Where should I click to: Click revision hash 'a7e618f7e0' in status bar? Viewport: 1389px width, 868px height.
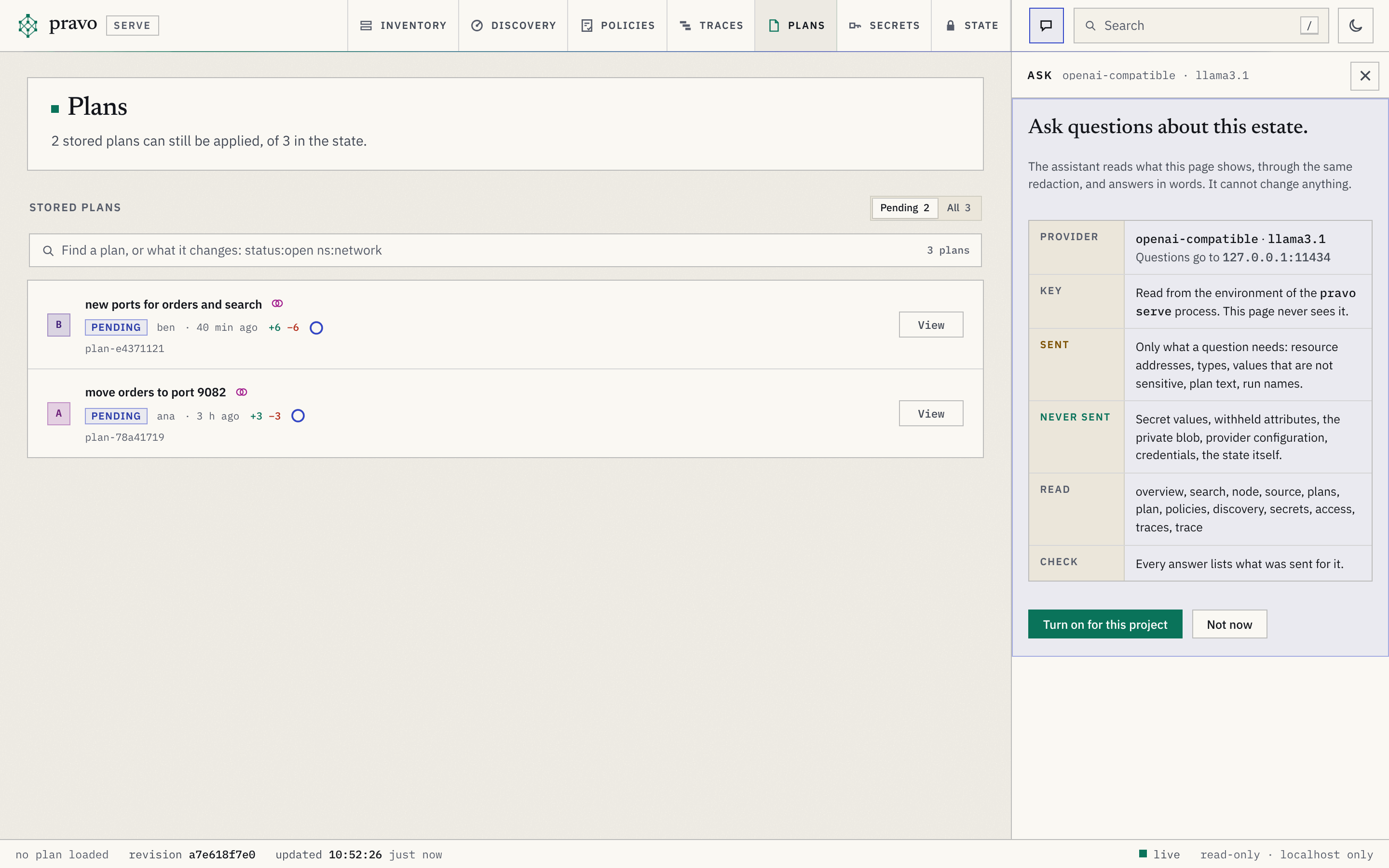[x=222, y=854]
